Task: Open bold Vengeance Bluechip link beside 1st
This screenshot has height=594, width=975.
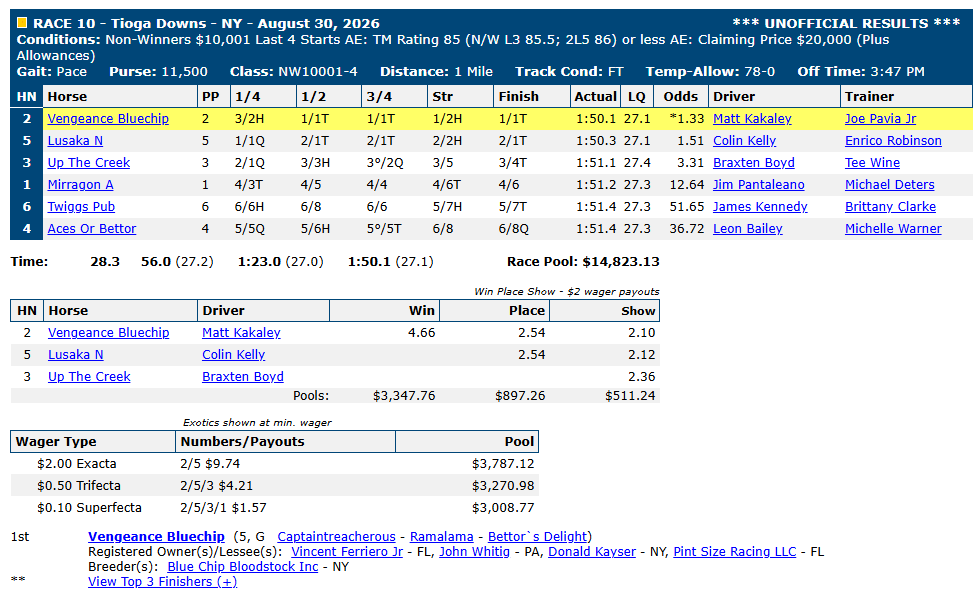Action: 156,537
